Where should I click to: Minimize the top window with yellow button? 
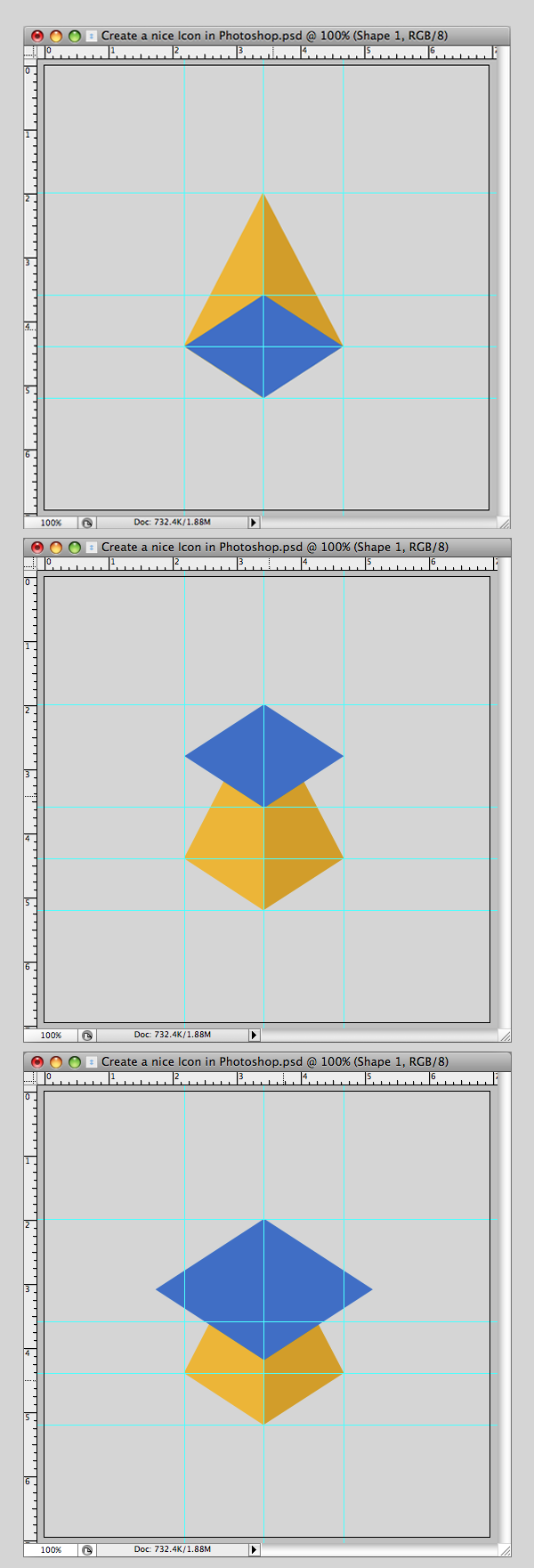click(x=56, y=37)
